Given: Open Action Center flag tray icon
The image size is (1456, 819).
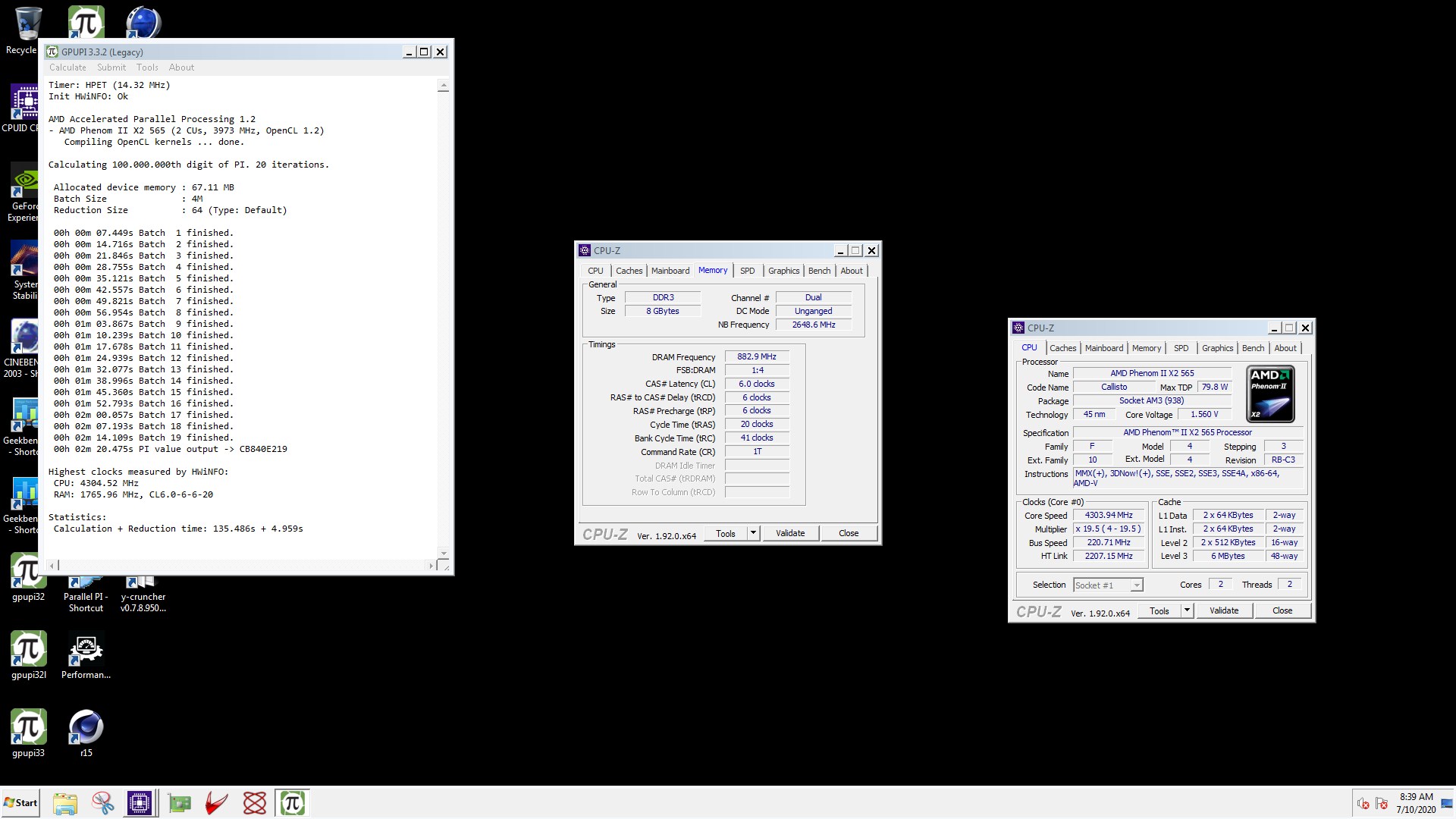Looking at the screenshot, I should (x=1381, y=803).
